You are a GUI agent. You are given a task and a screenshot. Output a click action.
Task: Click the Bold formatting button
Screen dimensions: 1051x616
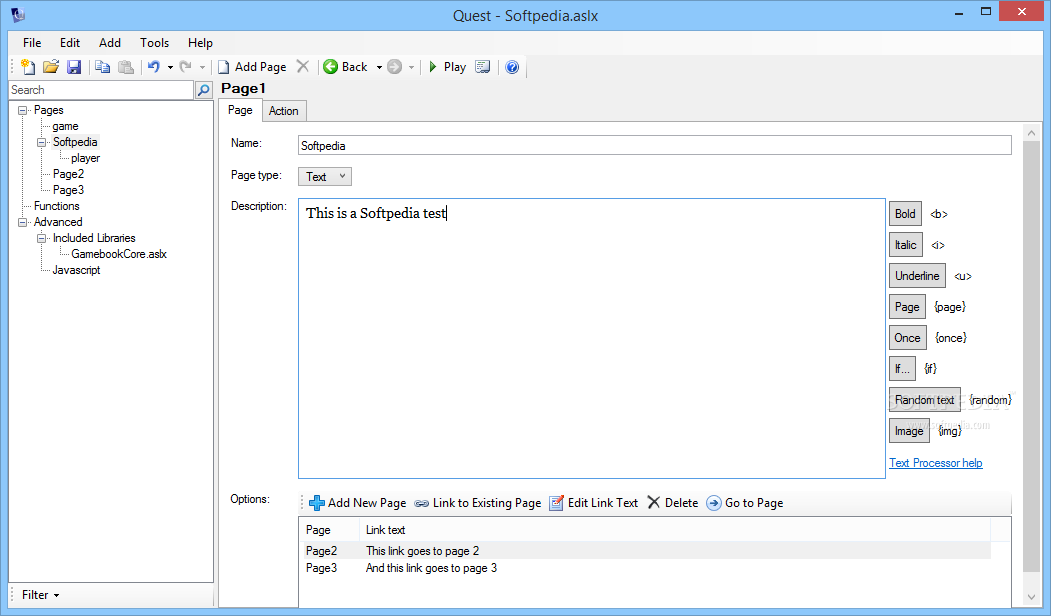pos(905,214)
